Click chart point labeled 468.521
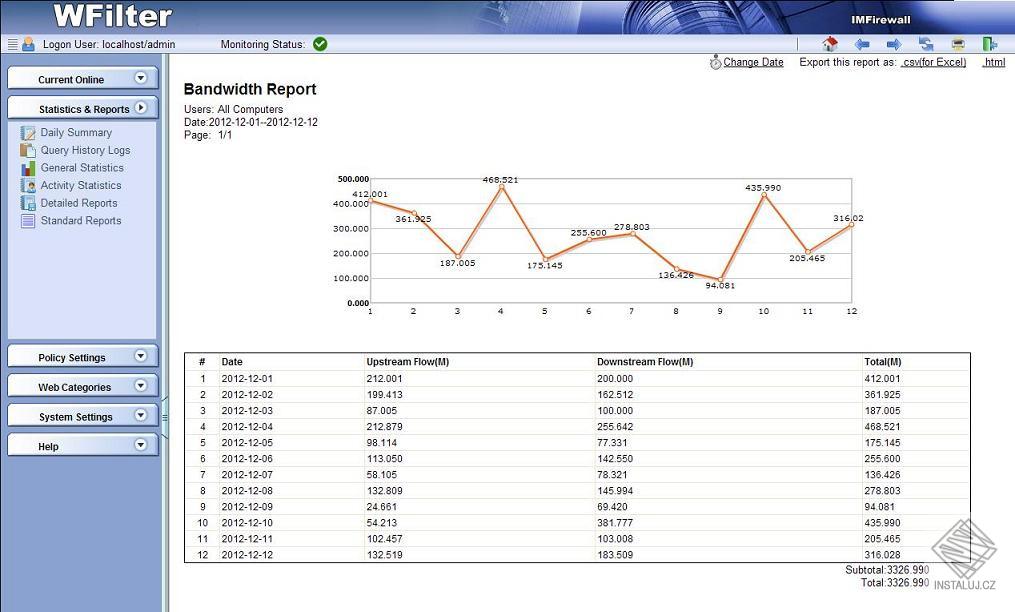1015x612 pixels. coord(501,187)
